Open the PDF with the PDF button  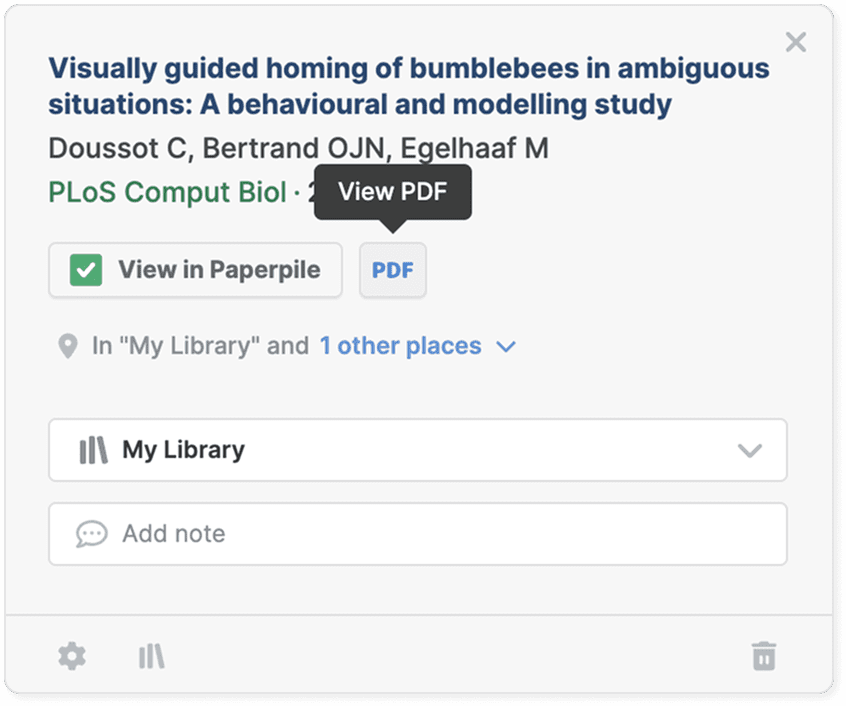[393, 270]
